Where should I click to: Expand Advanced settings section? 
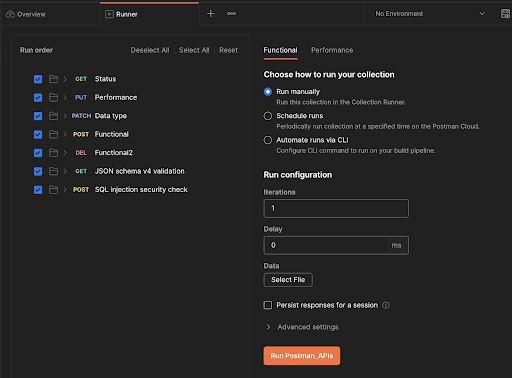(x=268, y=327)
